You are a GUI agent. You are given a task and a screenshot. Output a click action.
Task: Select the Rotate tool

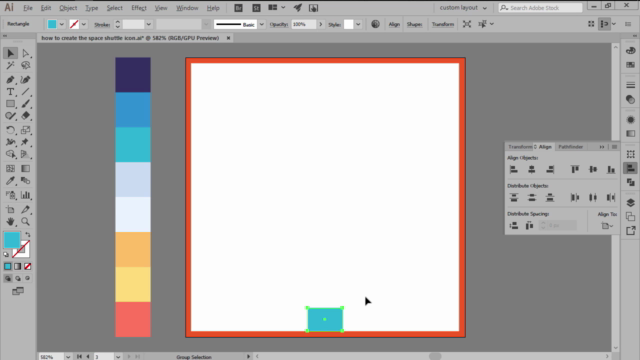point(10,130)
